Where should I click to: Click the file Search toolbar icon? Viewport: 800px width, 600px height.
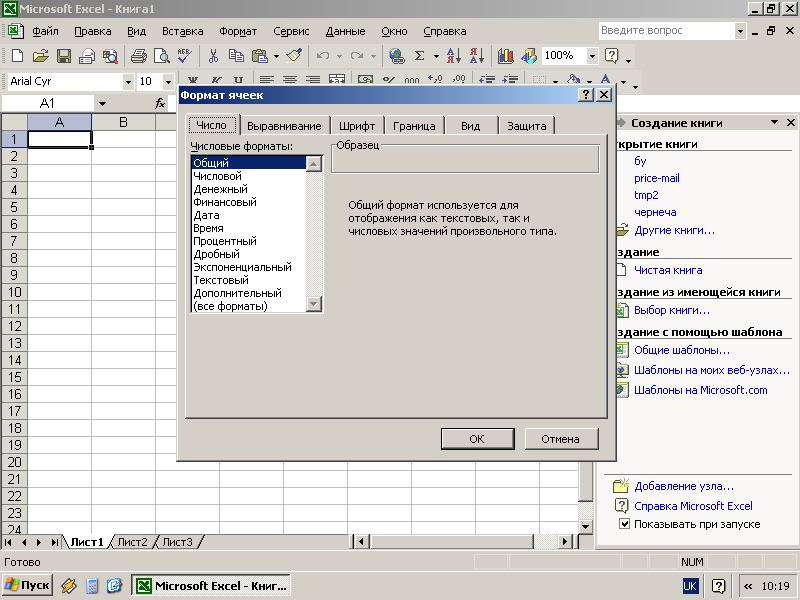tap(110, 56)
